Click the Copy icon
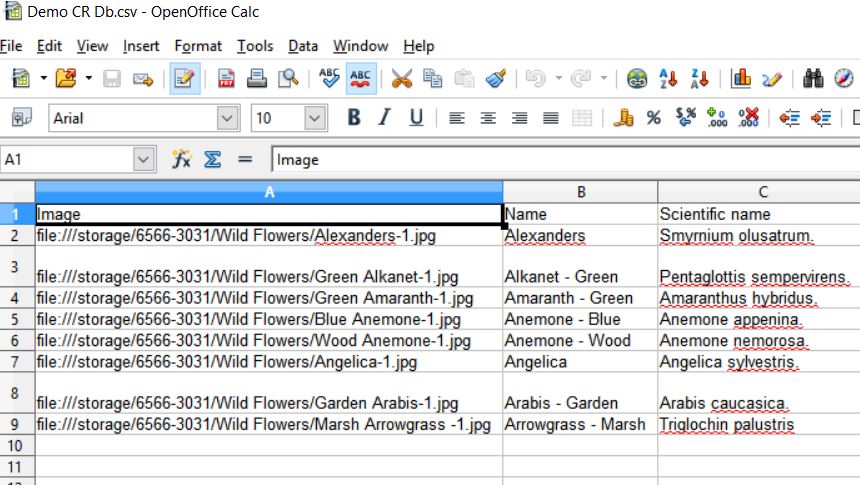Image resolution: width=860 pixels, height=485 pixels. click(433, 78)
